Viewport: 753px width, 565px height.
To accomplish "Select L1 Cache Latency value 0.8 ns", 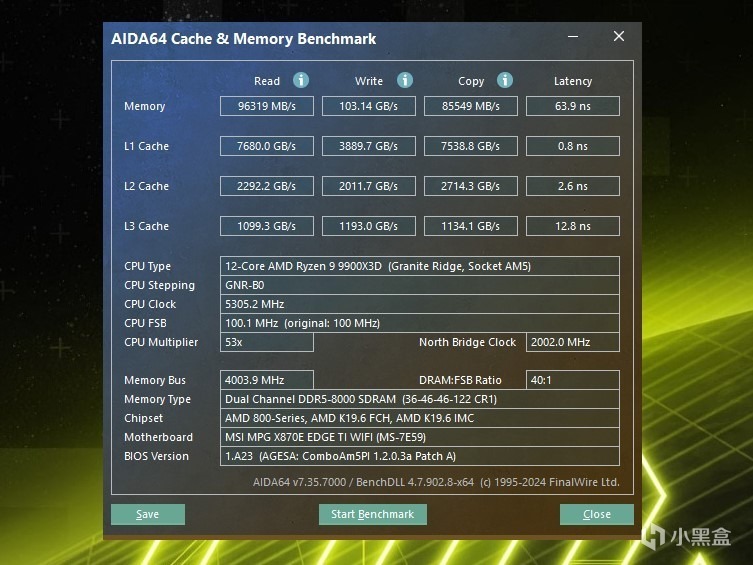I will click(x=573, y=146).
